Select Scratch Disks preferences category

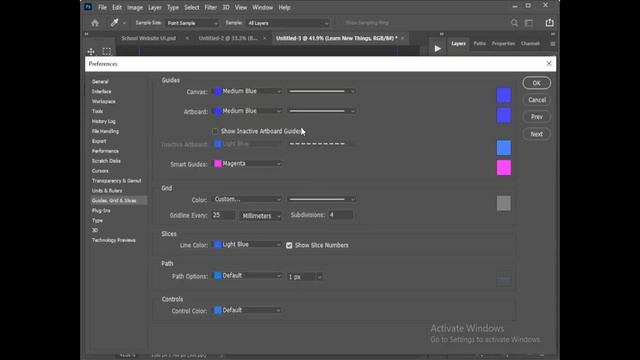106,161
